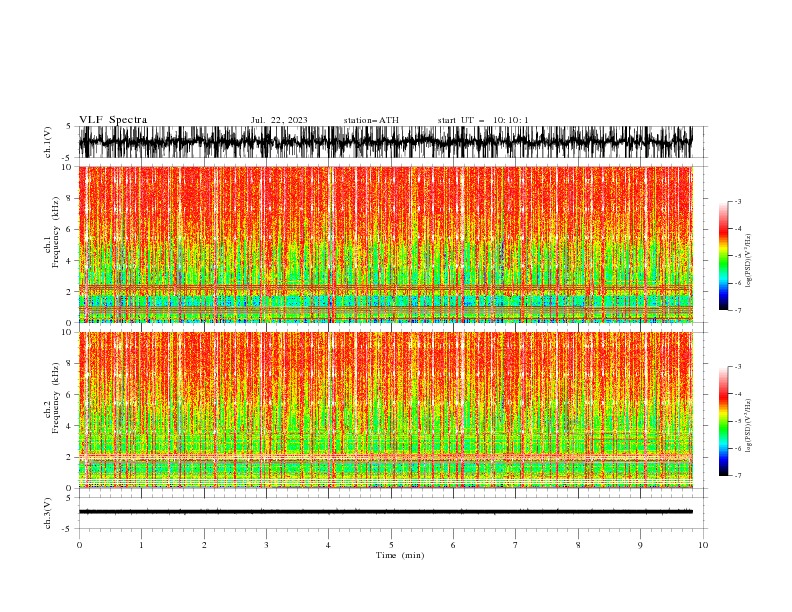Click the ch.3 voltage waveform trace

[386, 512]
